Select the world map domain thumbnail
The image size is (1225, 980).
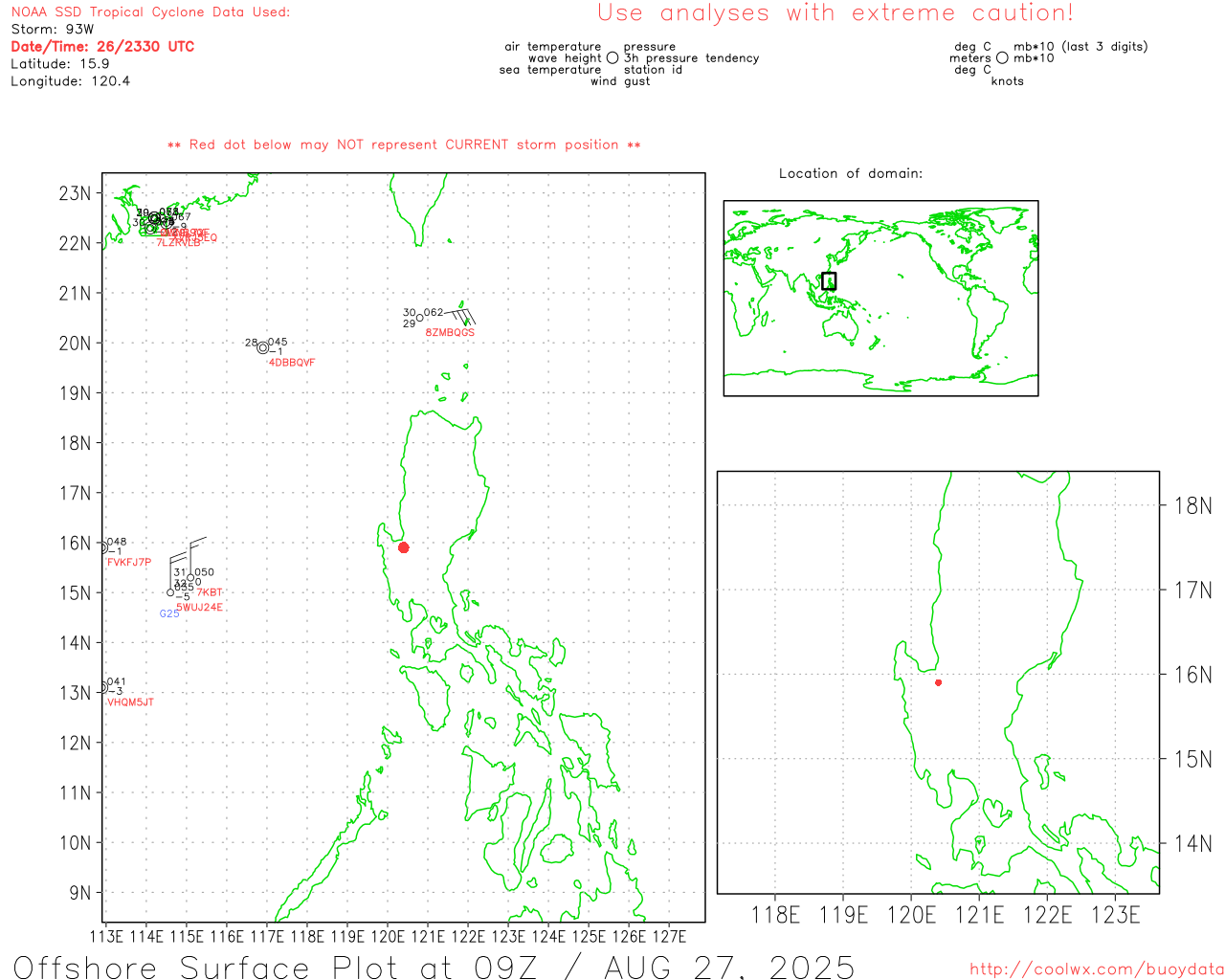(x=880, y=298)
